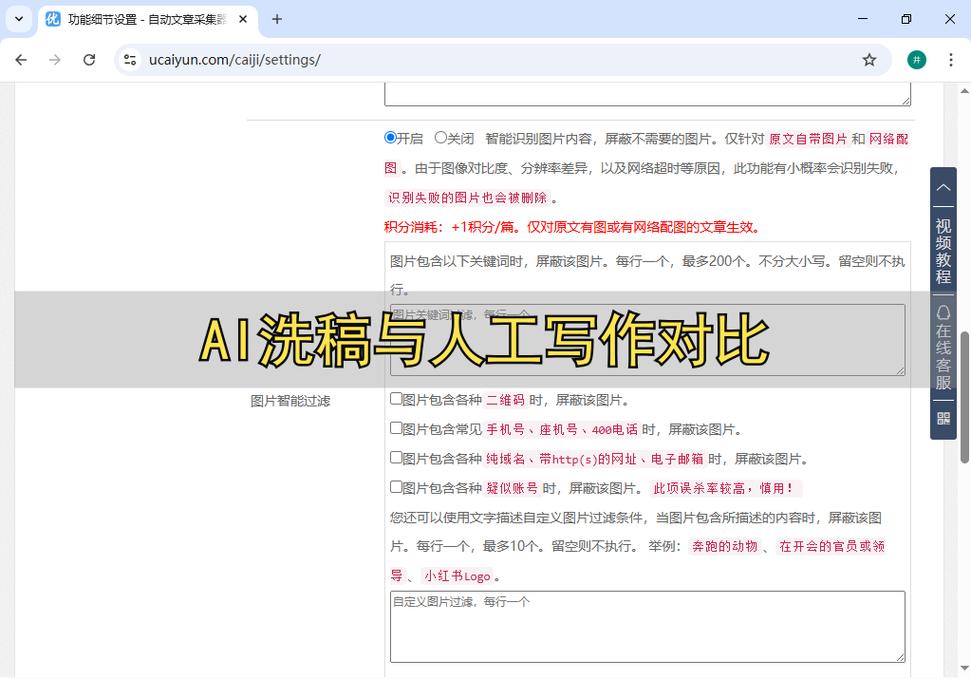971x679 pixels.
Task: Open 在线客服 from the side panel
Action: point(943,348)
